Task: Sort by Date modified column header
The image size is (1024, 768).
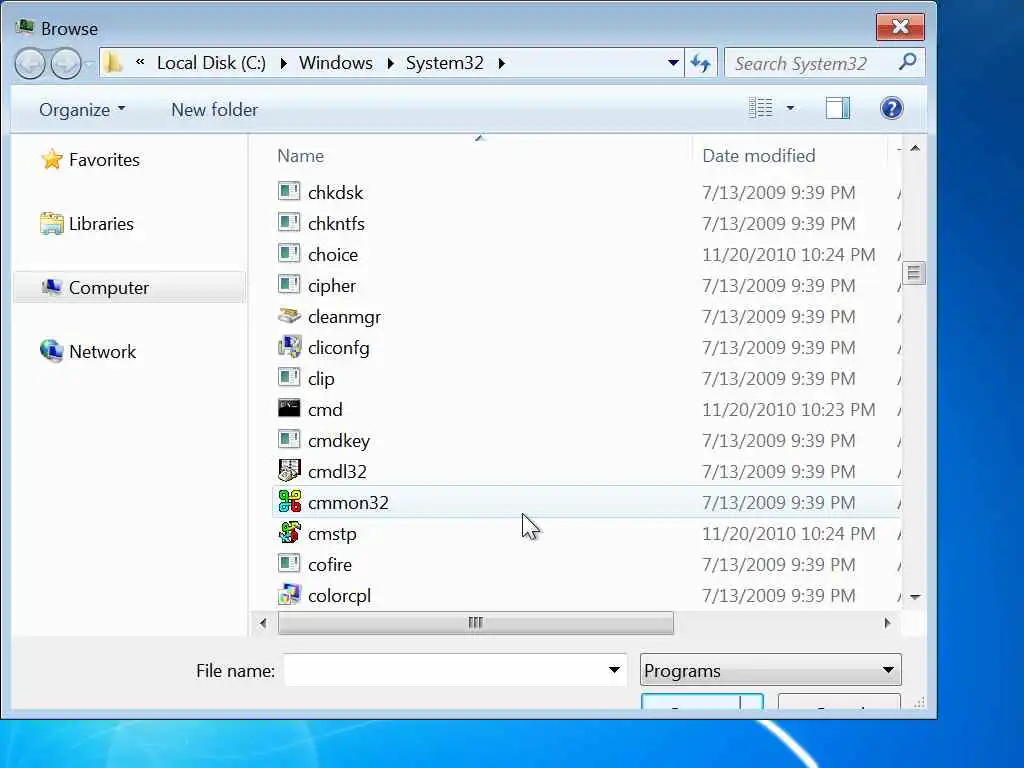Action: [x=759, y=155]
